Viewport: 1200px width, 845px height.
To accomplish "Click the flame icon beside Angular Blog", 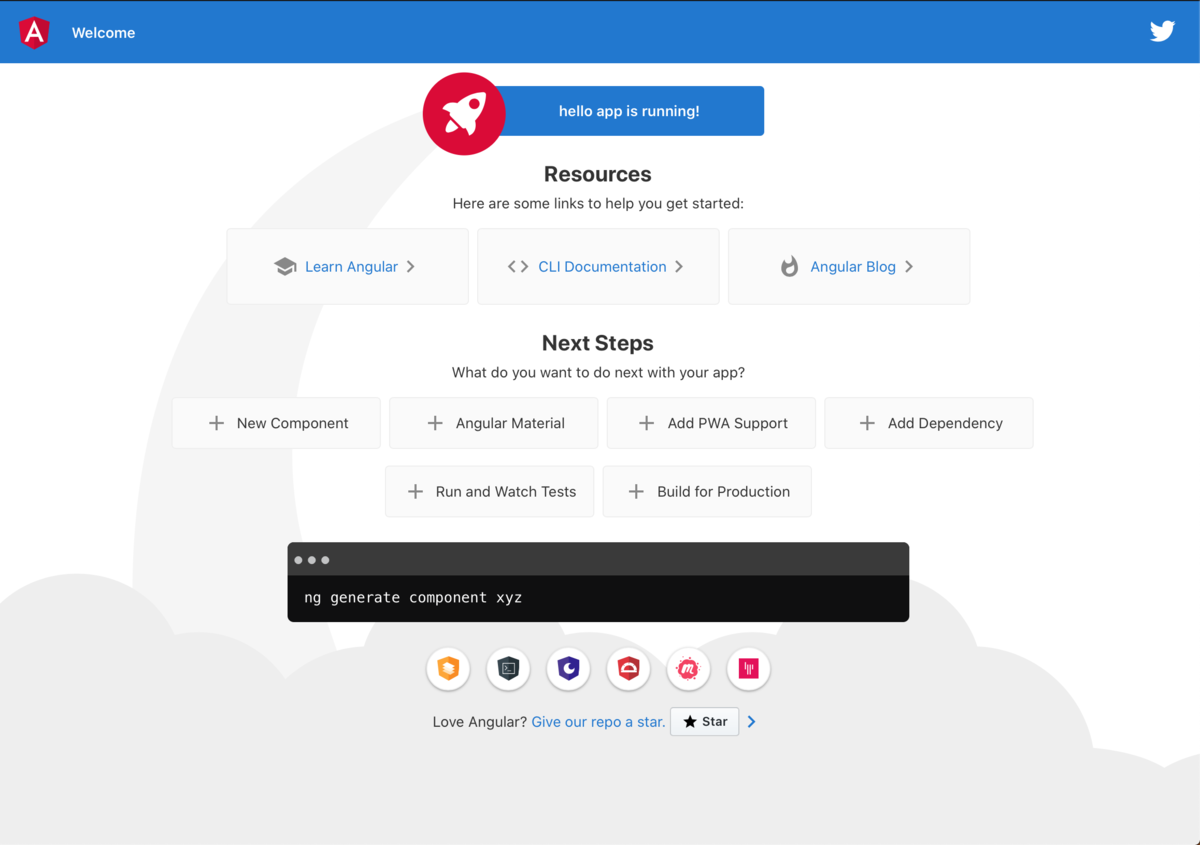I will [790, 267].
